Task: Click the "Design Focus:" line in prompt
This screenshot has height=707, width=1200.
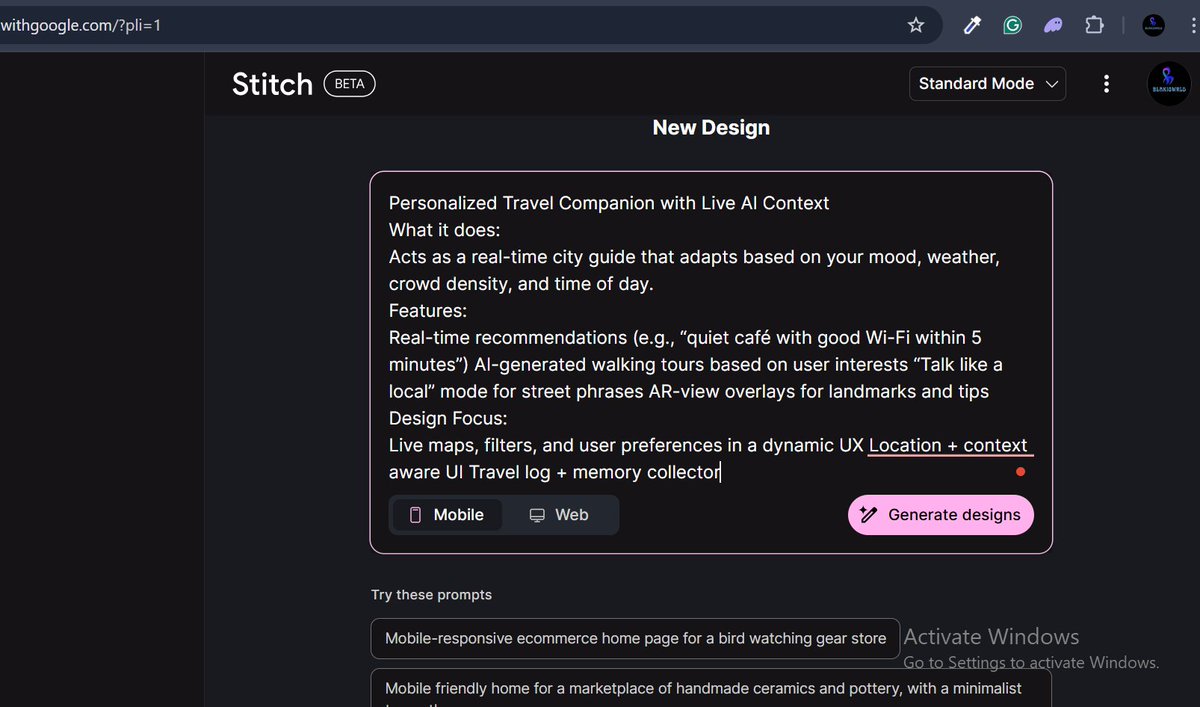Action: point(448,418)
